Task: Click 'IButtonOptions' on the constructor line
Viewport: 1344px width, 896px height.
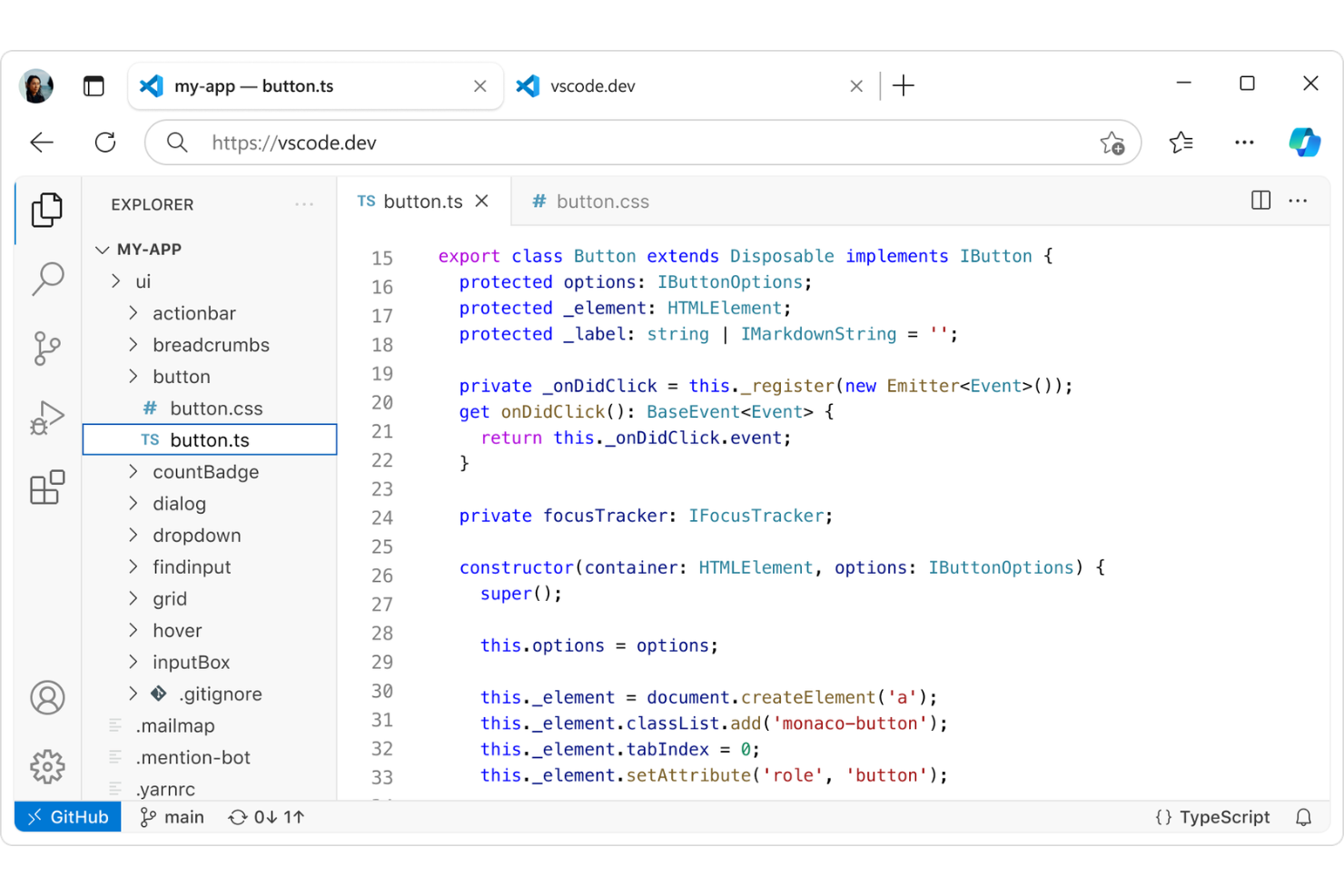Action: (x=1001, y=567)
